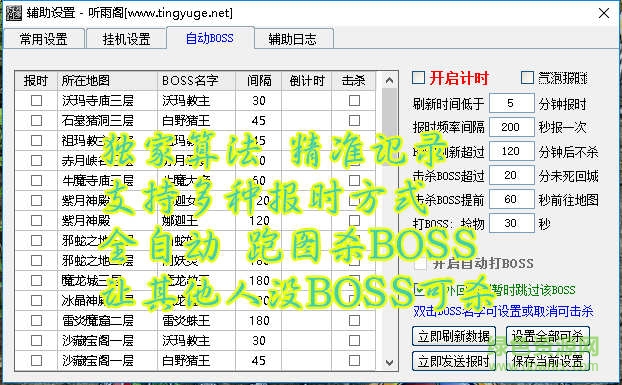Toggle 击杀 checkbox for 石墓猪洞三层 row
This screenshot has height=385, width=622.
click(x=355, y=121)
